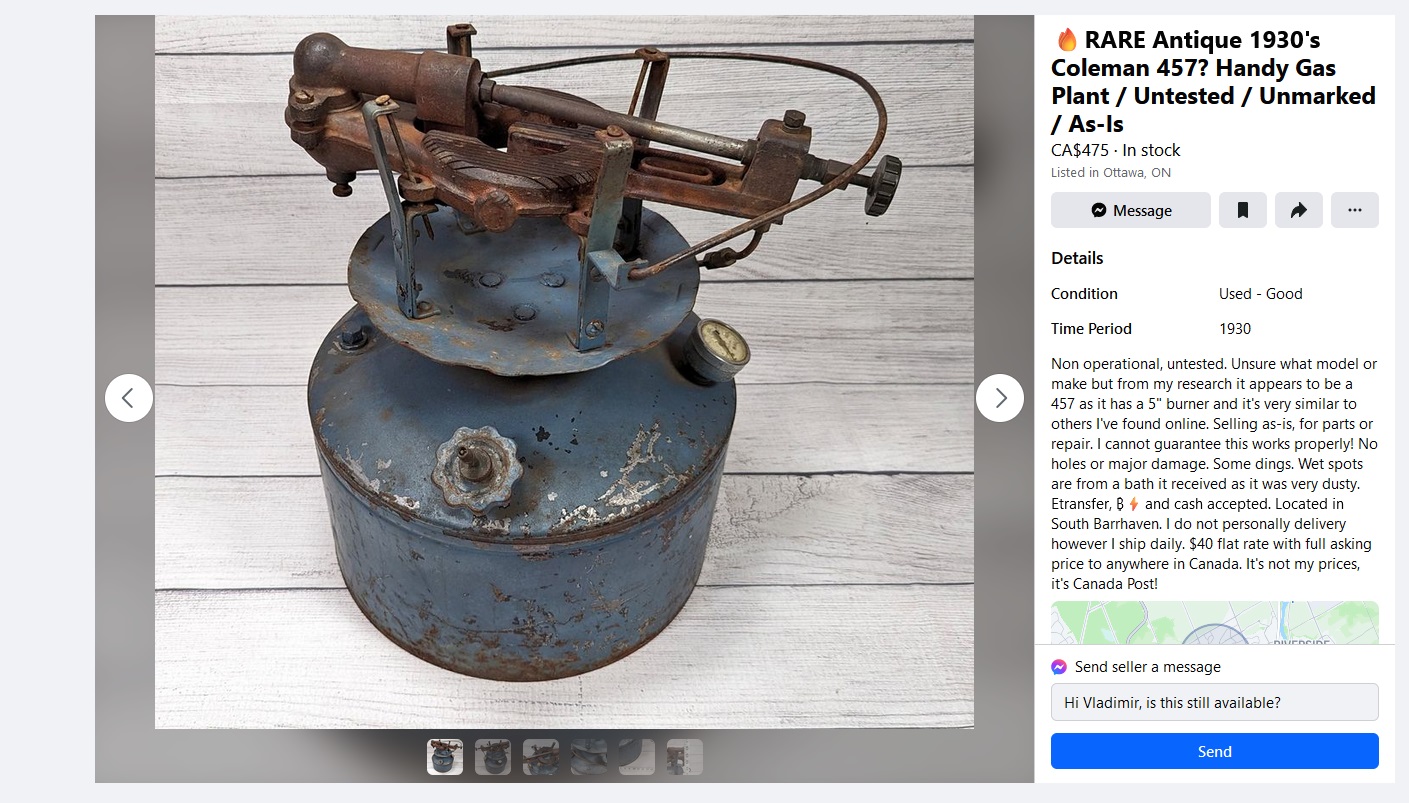Select the second photo thumbnail
This screenshot has height=803, width=1409.
(493, 757)
